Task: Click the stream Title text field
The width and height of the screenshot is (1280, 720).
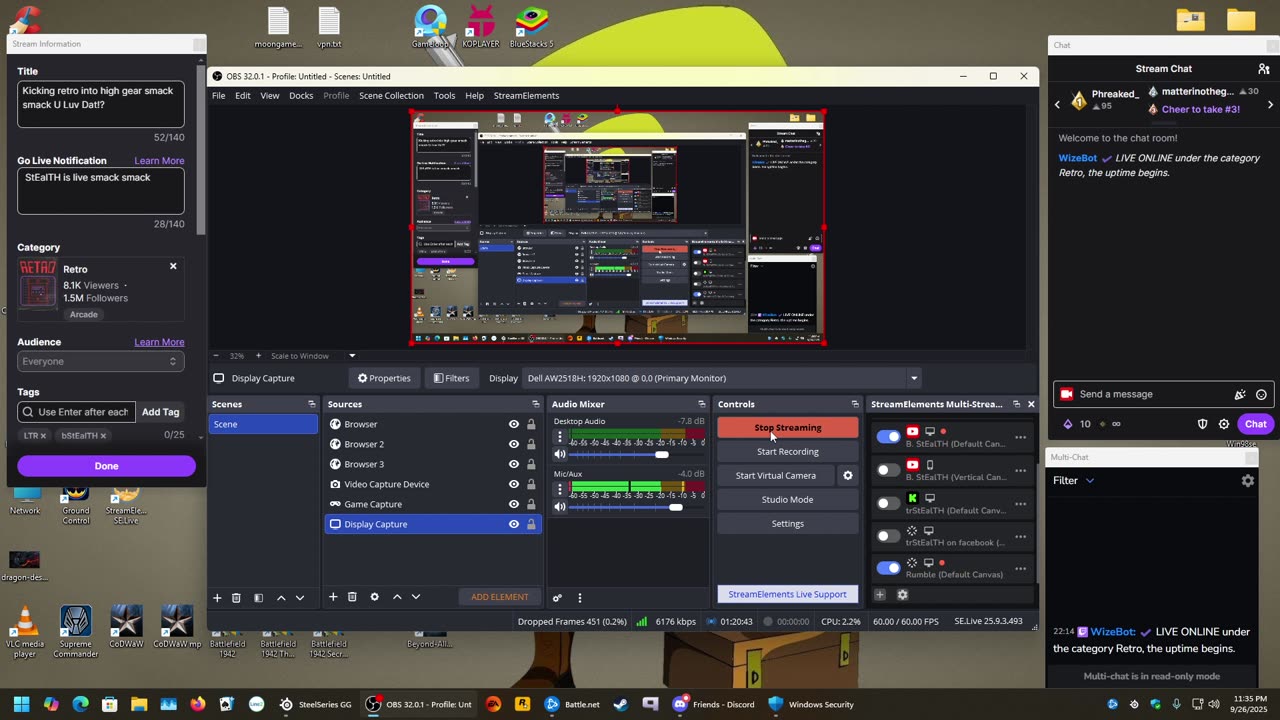Action: point(101,104)
